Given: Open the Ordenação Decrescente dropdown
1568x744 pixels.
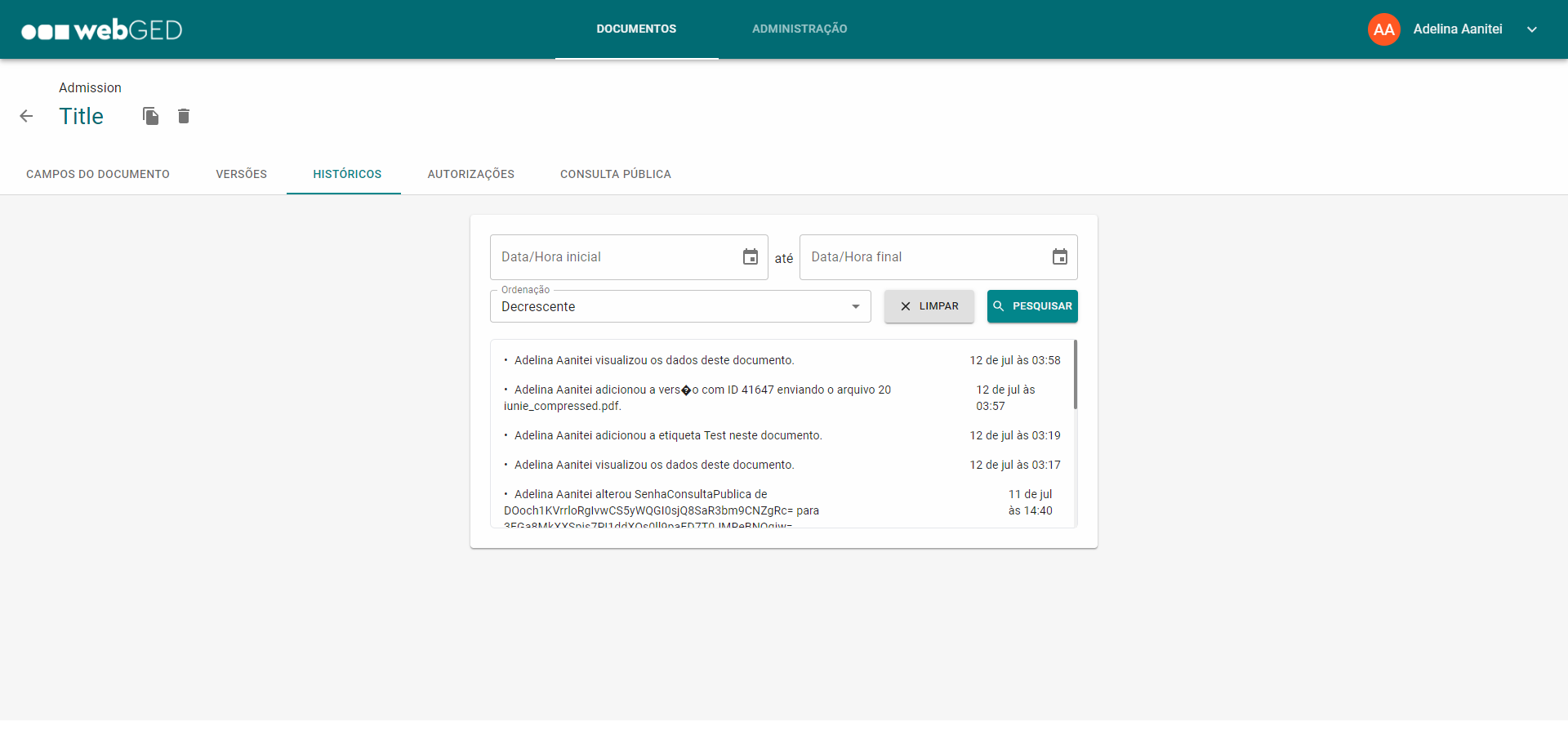Looking at the screenshot, I should (680, 306).
